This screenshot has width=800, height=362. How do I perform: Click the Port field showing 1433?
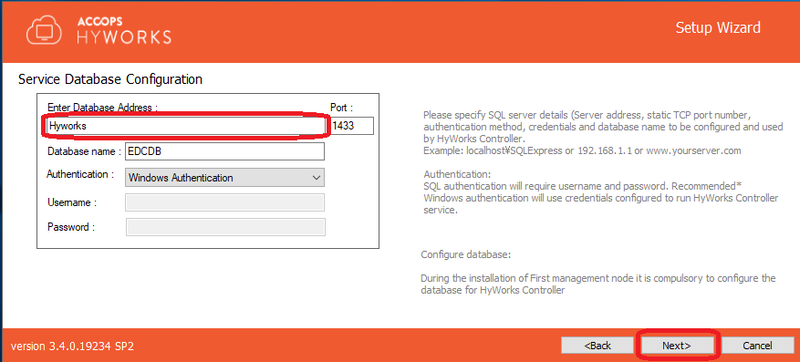pos(352,126)
